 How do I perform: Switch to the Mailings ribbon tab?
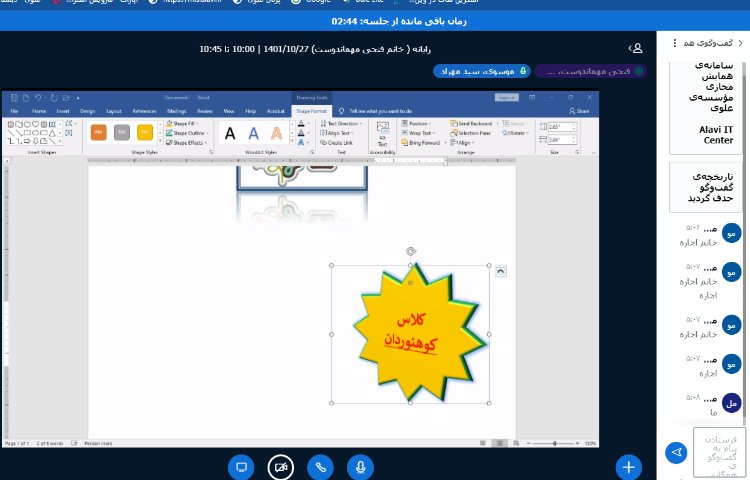point(176,111)
